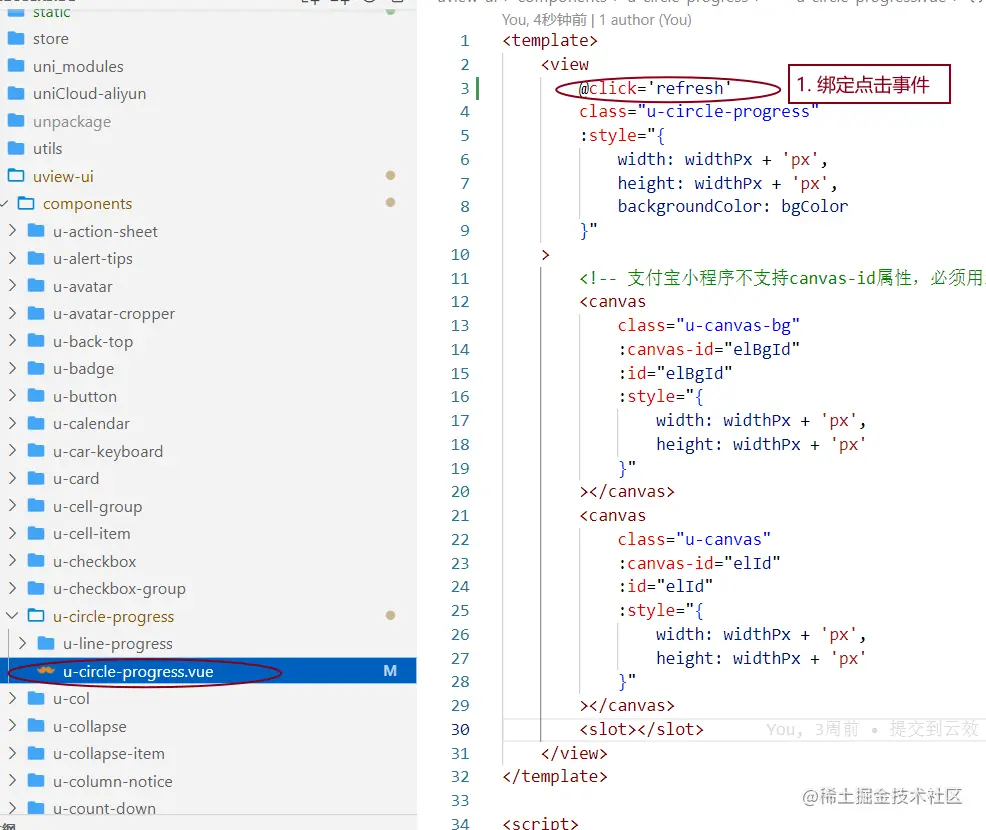Click the 'You, 4秒钟前 | 1 author' code lens

[x=596, y=20]
